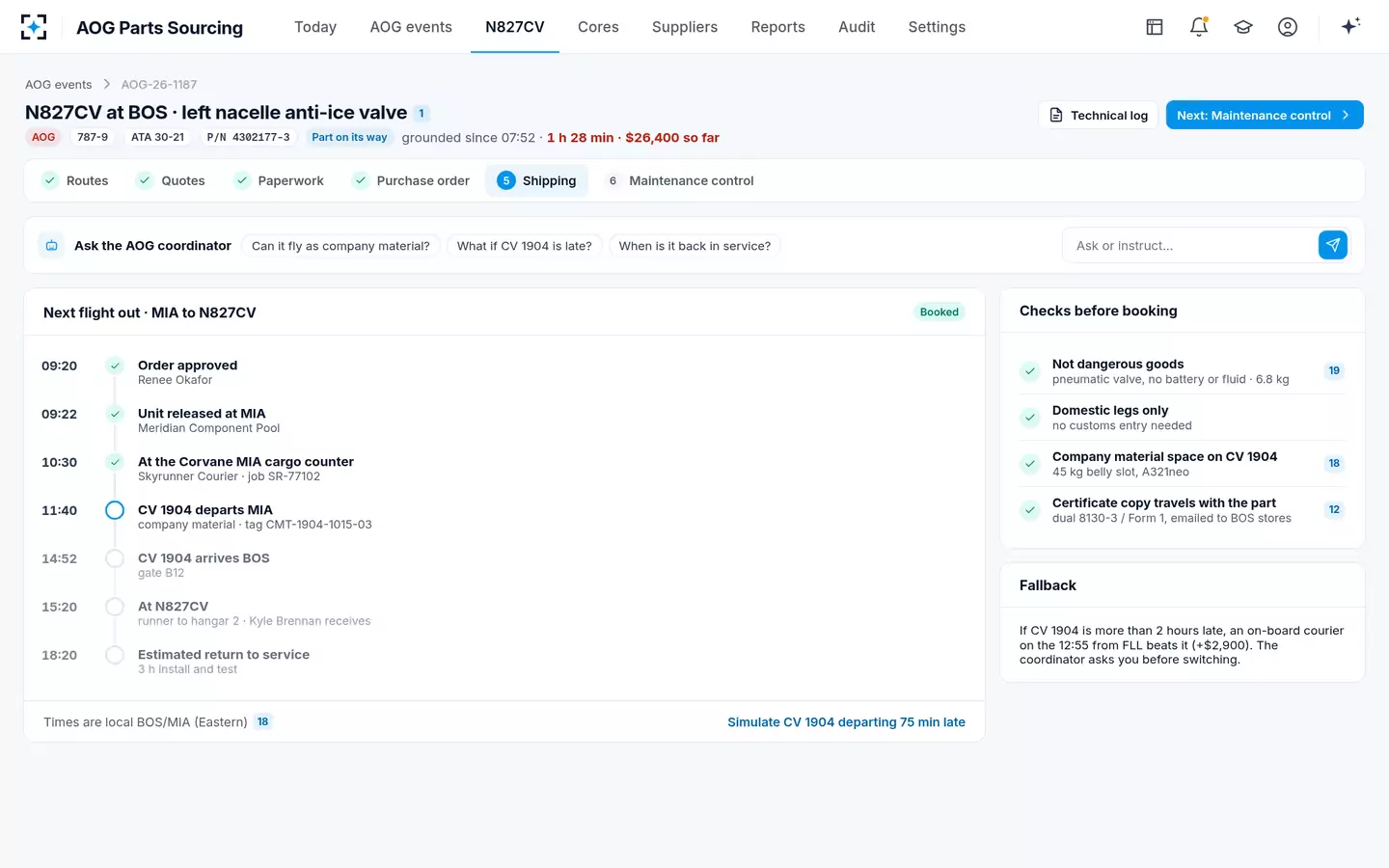Go to the Today tab
Screen dimensions: 1389x868
315,27
